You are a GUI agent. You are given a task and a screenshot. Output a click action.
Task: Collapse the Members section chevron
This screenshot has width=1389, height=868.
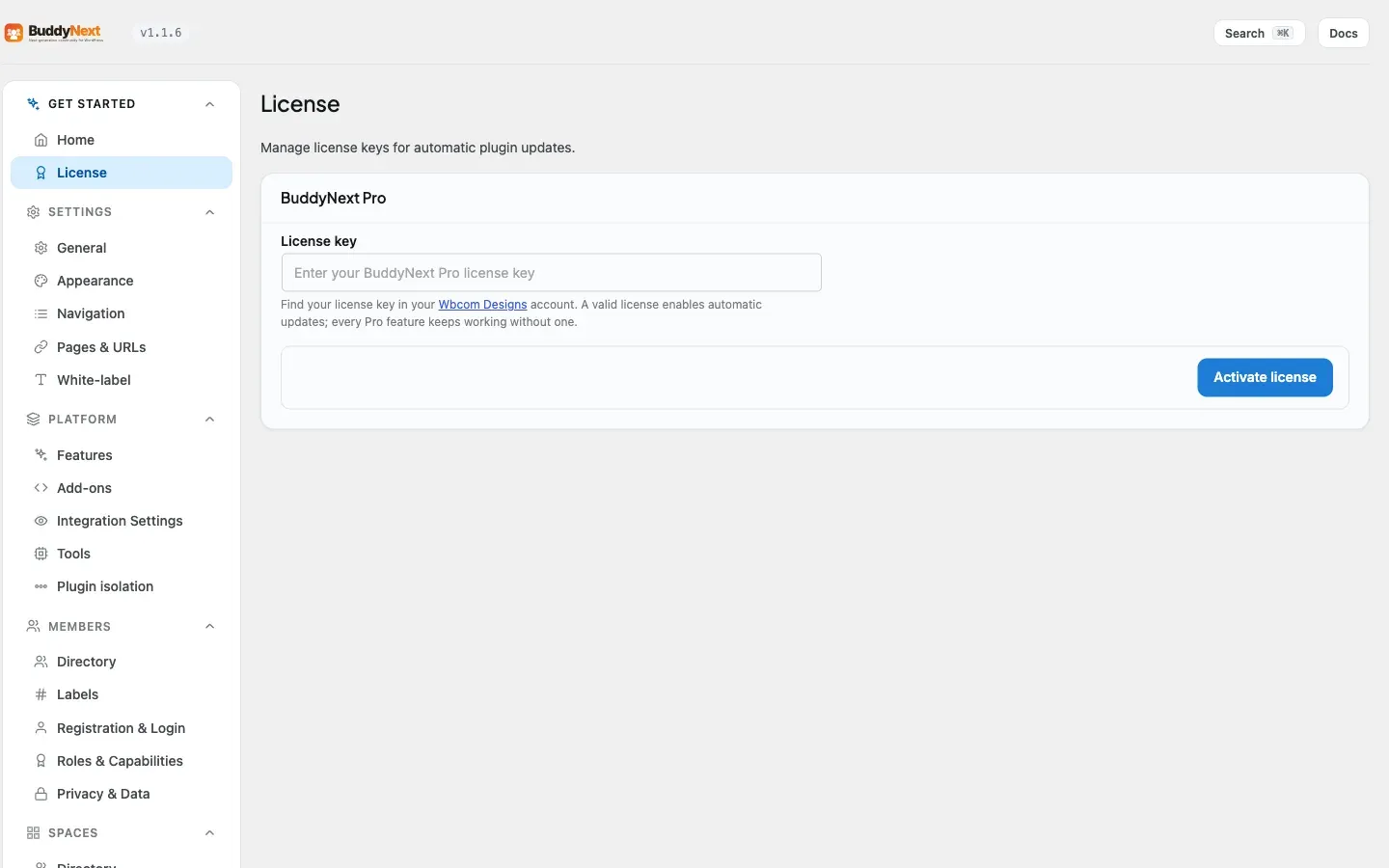(x=210, y=627)
